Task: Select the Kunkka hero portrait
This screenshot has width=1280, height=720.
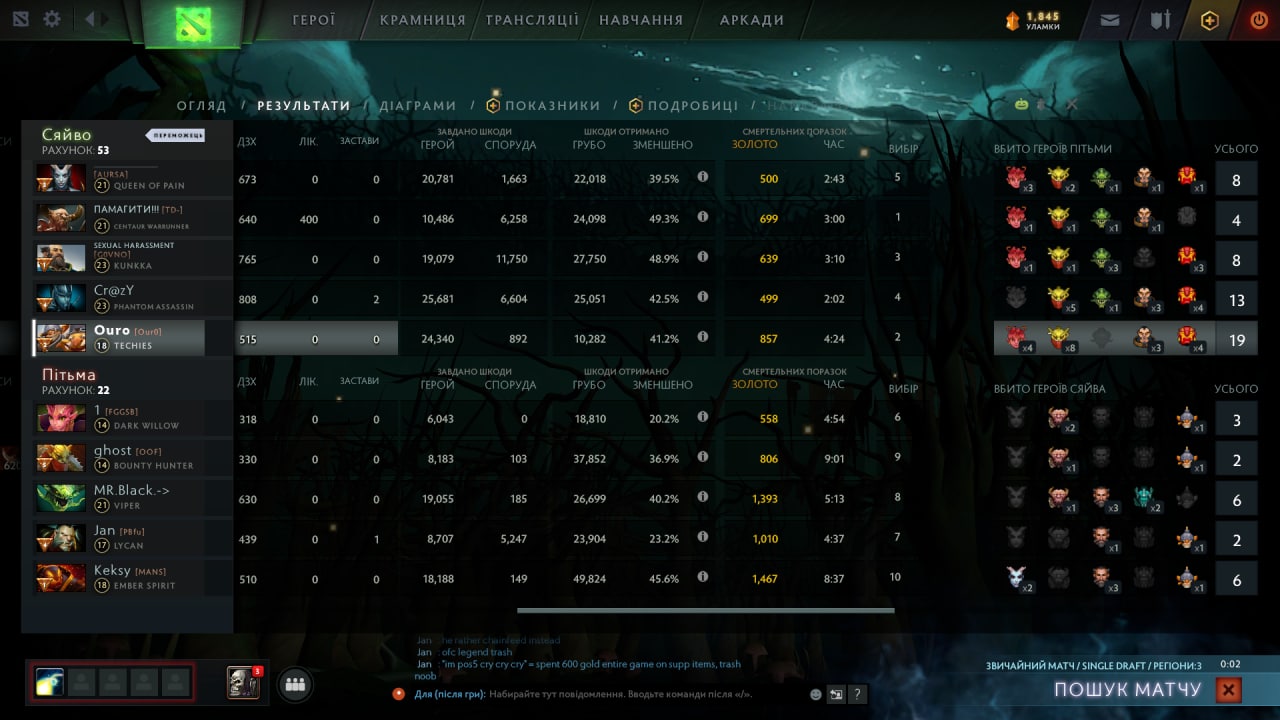Action: pyautogui.click(x=61, y=258)
